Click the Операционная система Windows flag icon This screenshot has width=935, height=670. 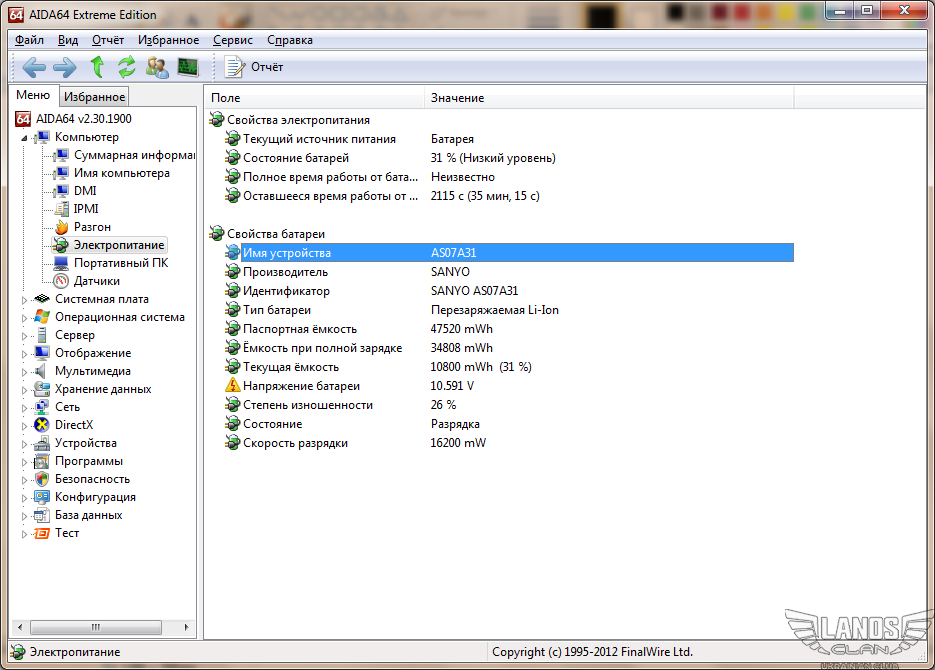click(x=42, y=317)
